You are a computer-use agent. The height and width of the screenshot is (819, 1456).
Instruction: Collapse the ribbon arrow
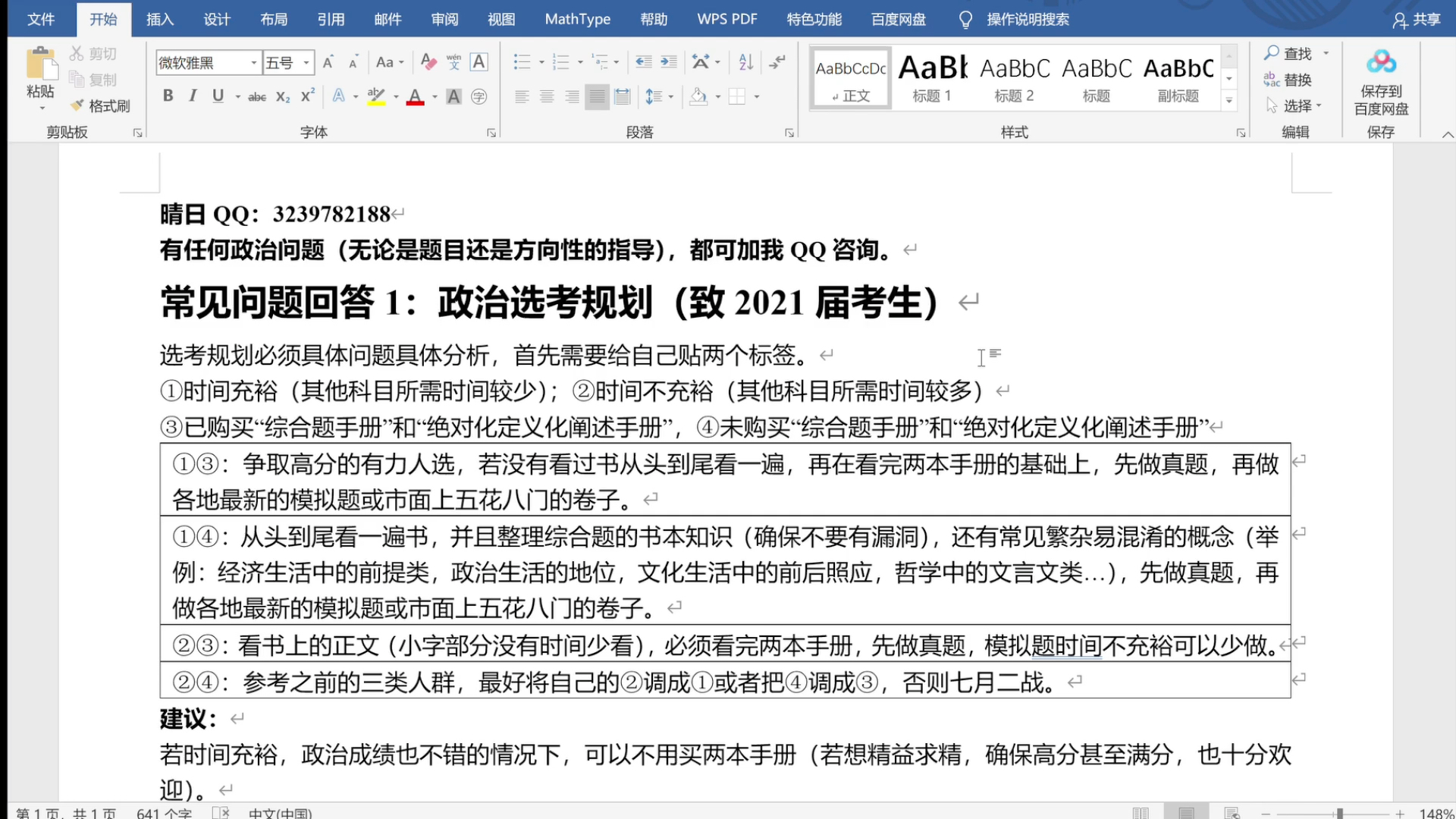(1448, 134)
